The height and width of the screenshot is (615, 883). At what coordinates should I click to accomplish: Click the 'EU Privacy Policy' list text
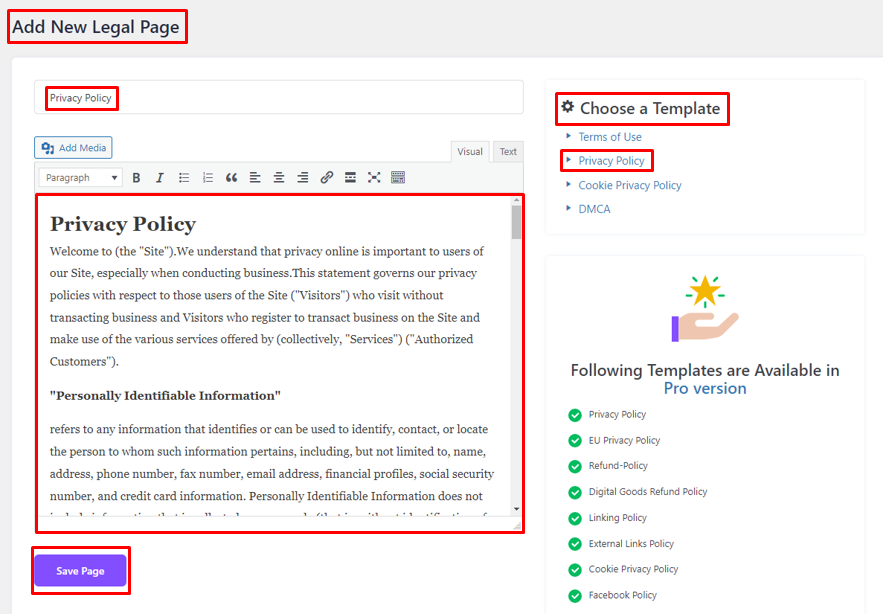624,440
